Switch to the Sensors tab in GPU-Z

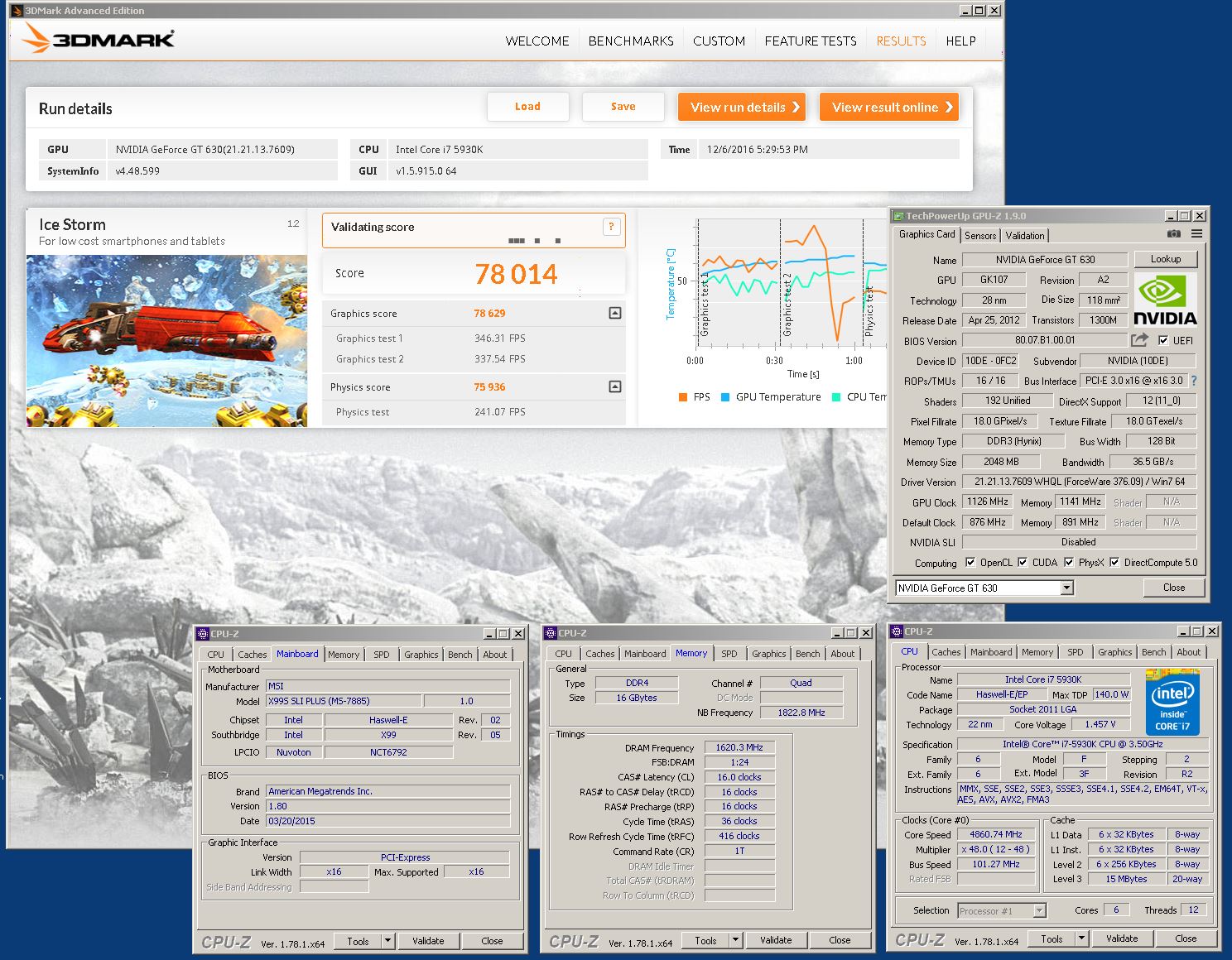[980, 236]
